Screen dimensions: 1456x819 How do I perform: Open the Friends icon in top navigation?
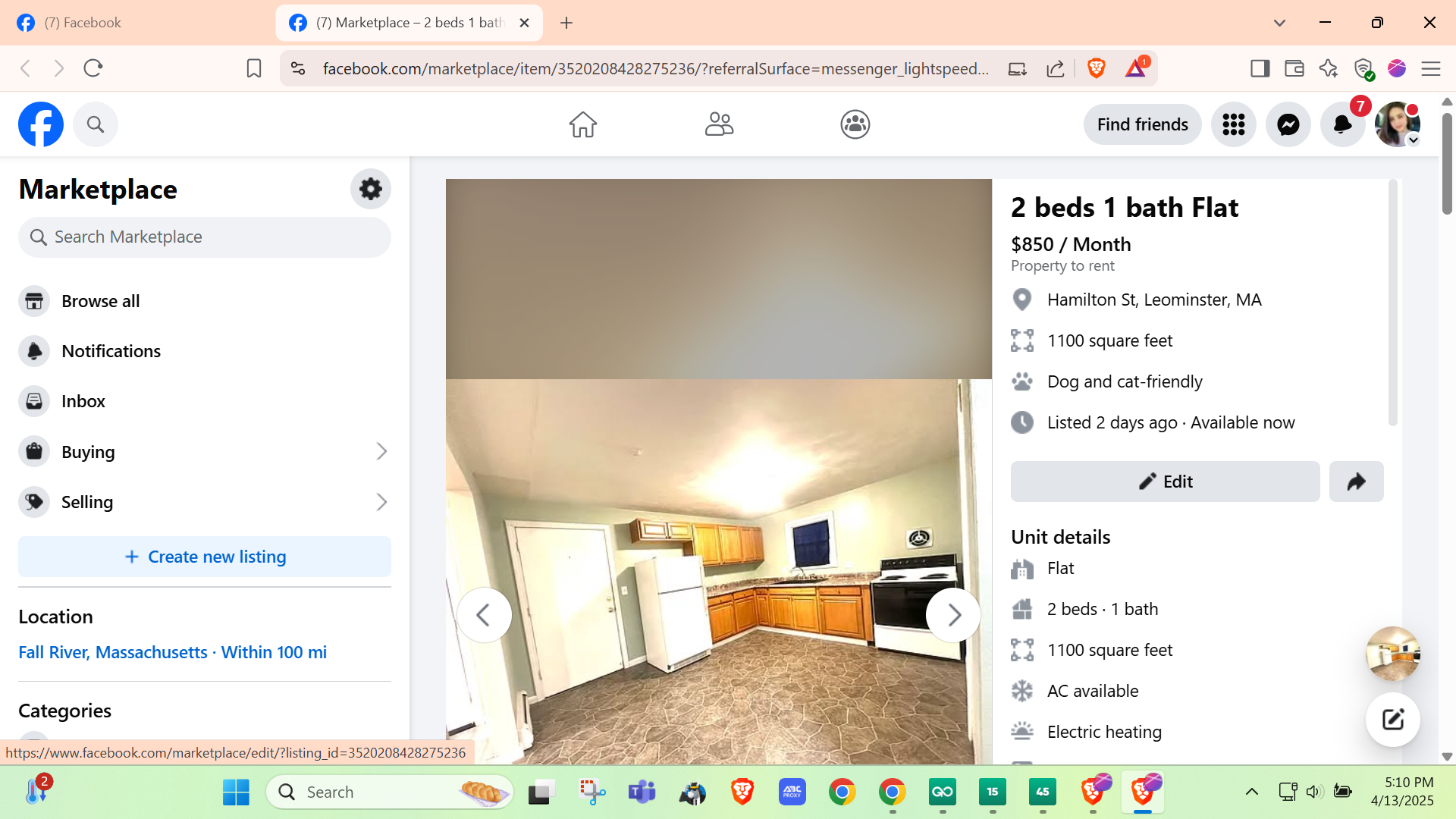719,124
